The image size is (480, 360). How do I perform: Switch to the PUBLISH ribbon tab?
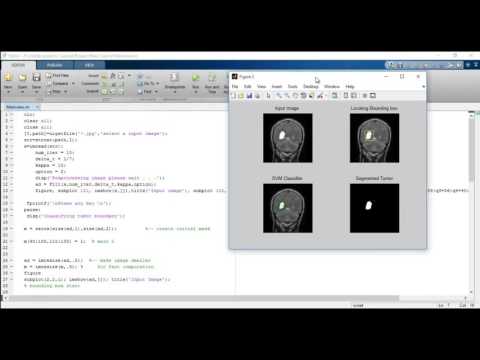pos(55,65)
